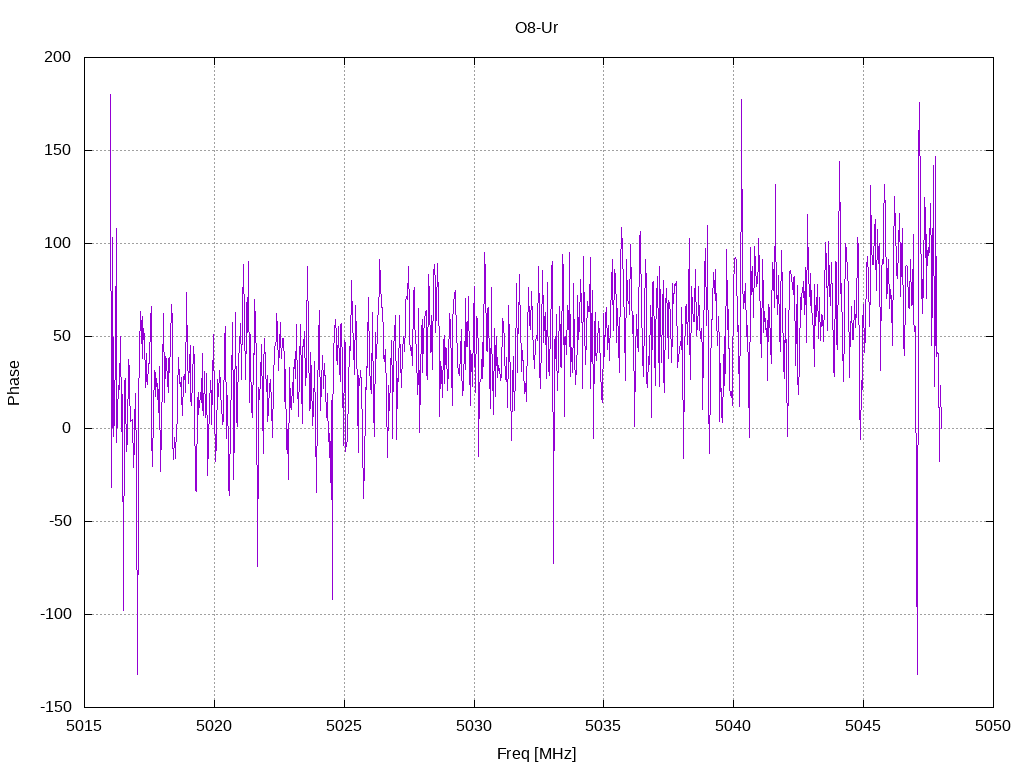Viewport: 1024px width, 768px height.
Task: Click y-axis tick label 50
Action: tap(62, 336)
